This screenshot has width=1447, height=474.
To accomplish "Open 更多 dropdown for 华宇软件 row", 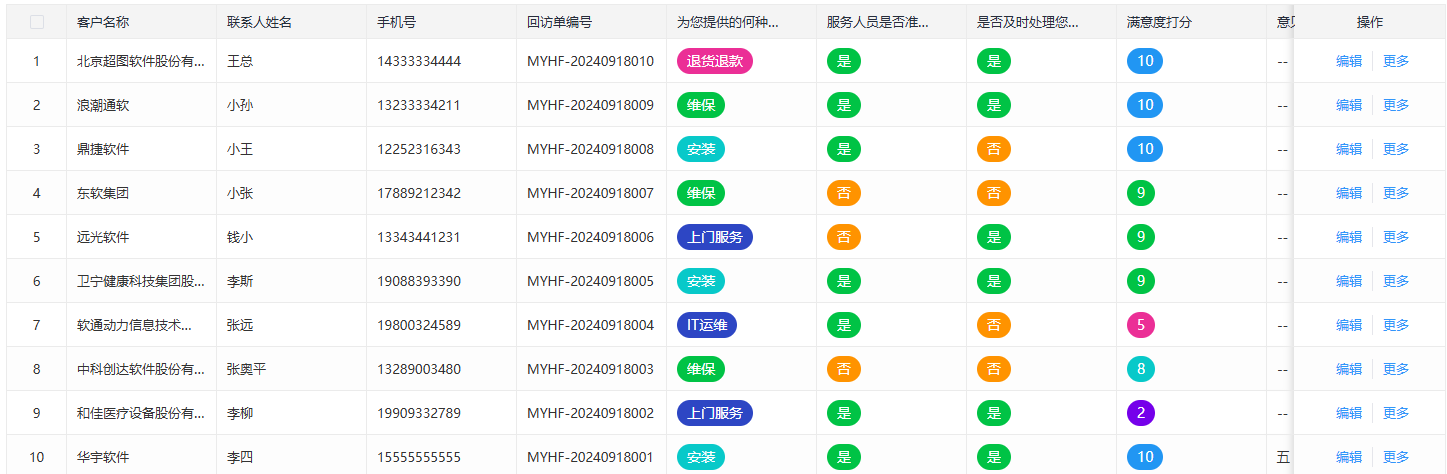I will 1396,457.
